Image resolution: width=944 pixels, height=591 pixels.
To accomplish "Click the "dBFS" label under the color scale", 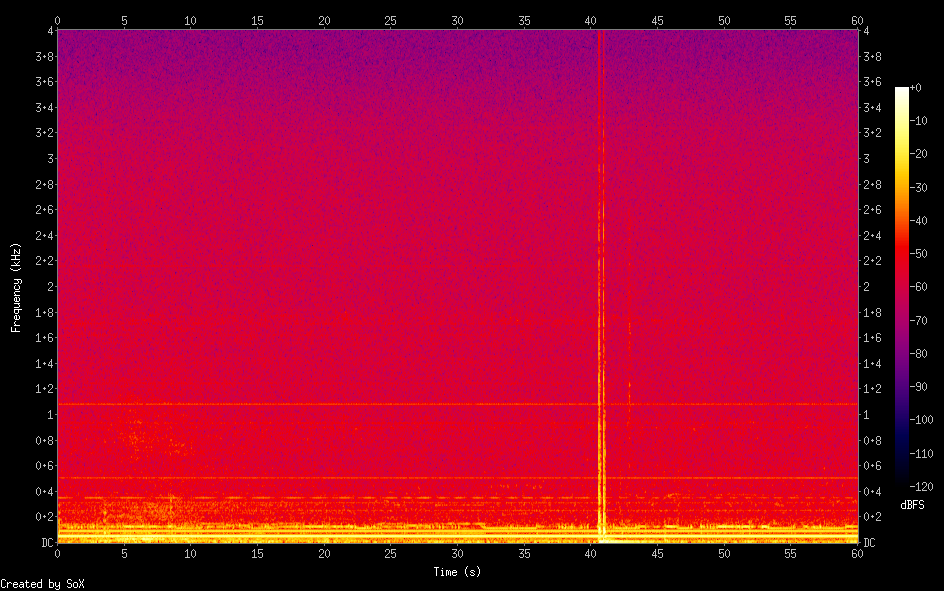I will point(912,505).
